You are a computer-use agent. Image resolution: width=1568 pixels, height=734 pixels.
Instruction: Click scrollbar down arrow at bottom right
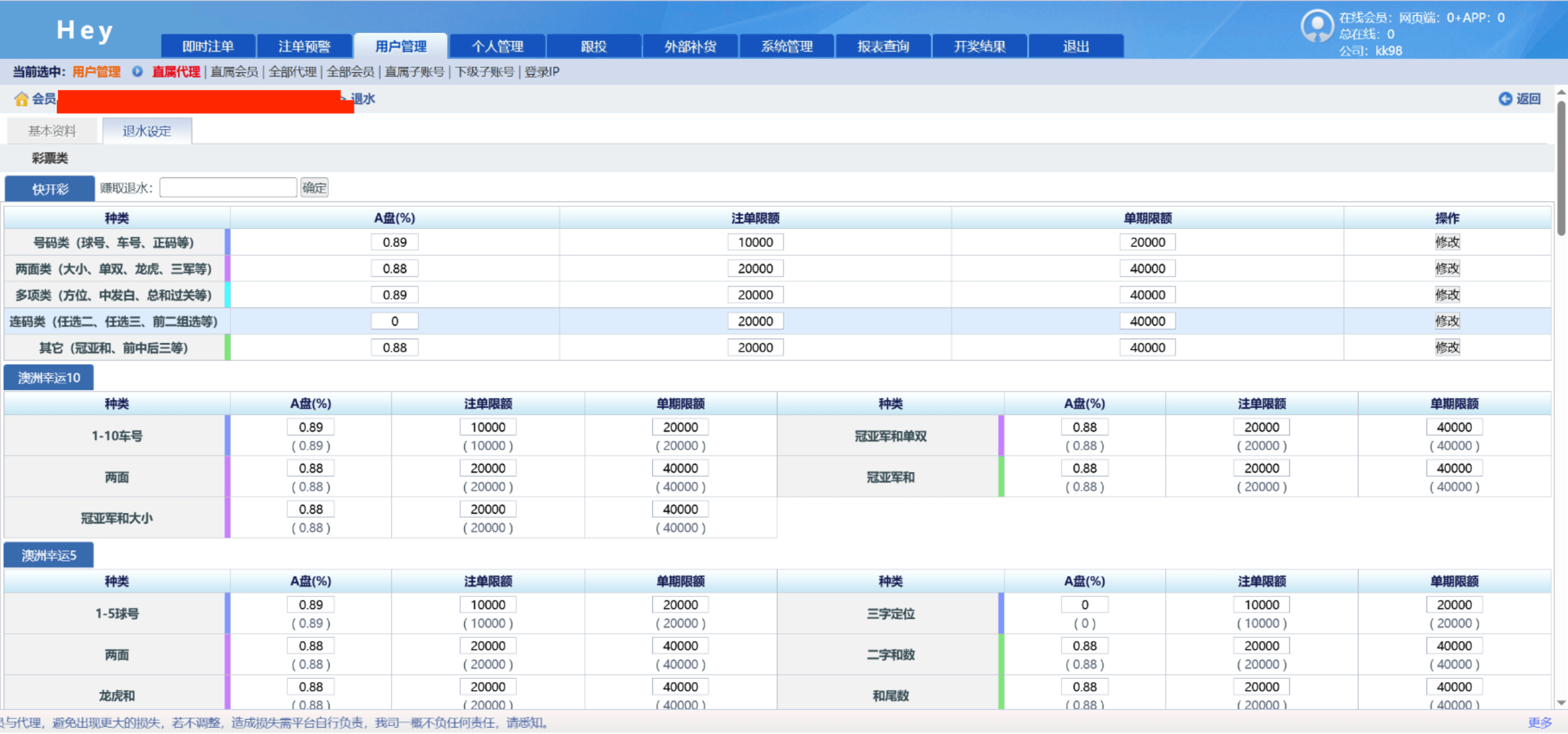(1561, 703)
